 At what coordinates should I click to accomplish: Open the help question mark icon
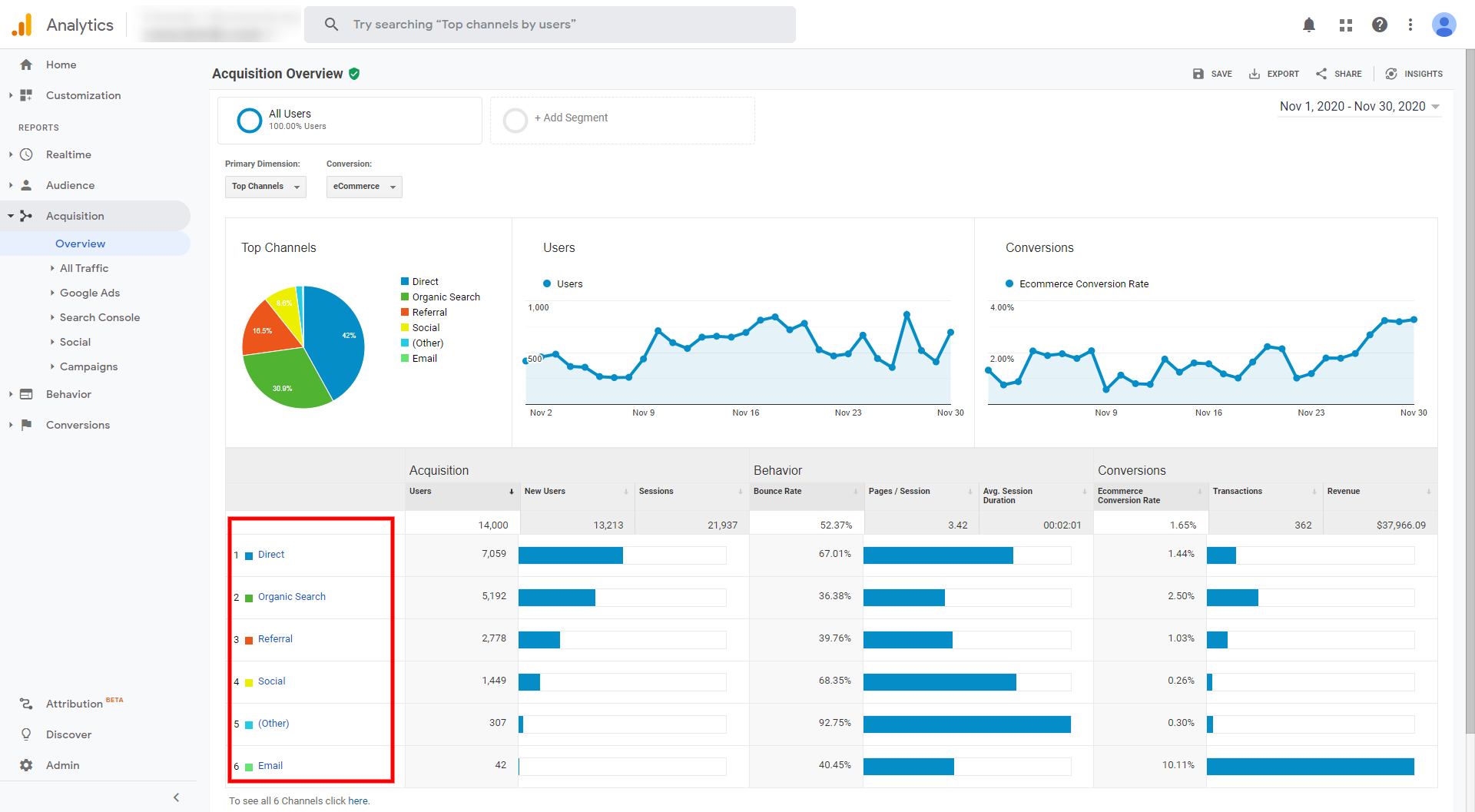tap(1380, 25)
